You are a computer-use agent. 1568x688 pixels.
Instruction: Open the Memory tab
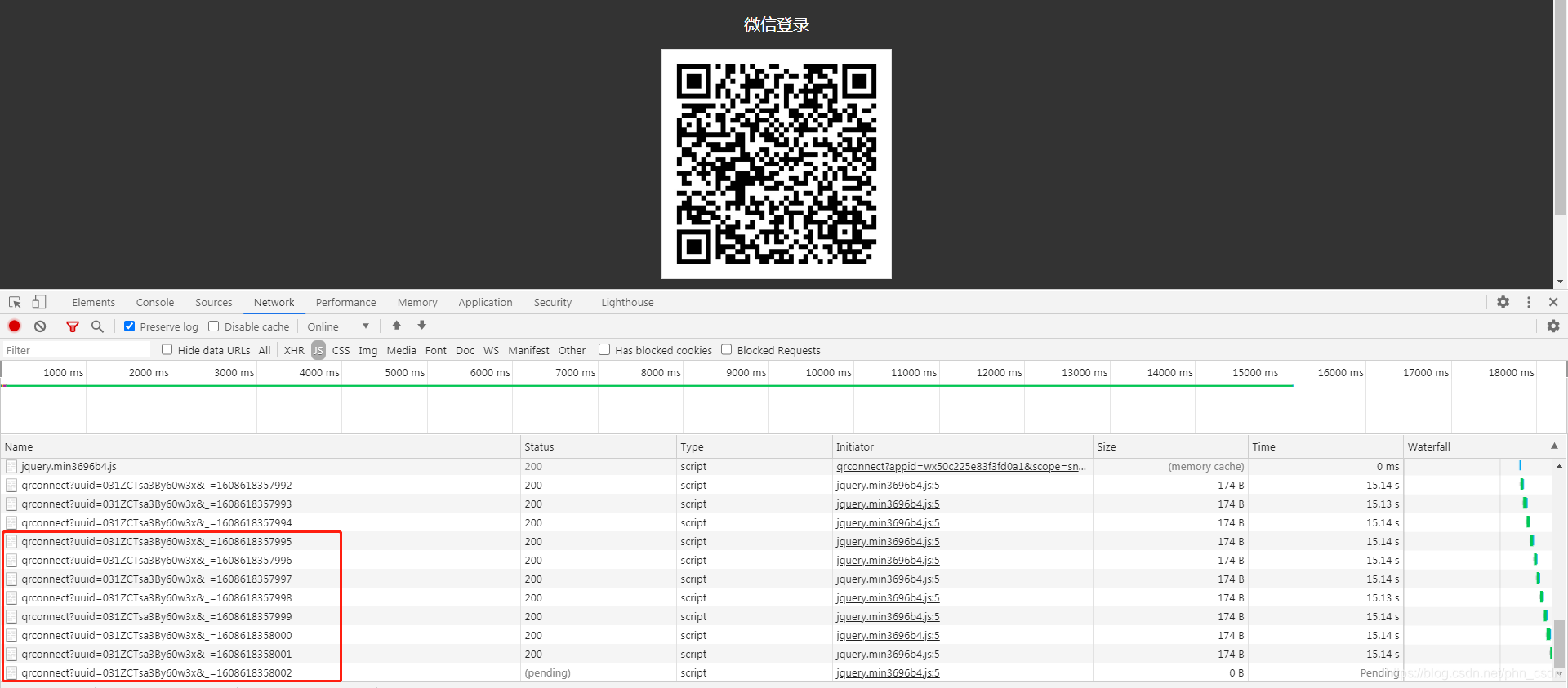(x=417, y=303)
